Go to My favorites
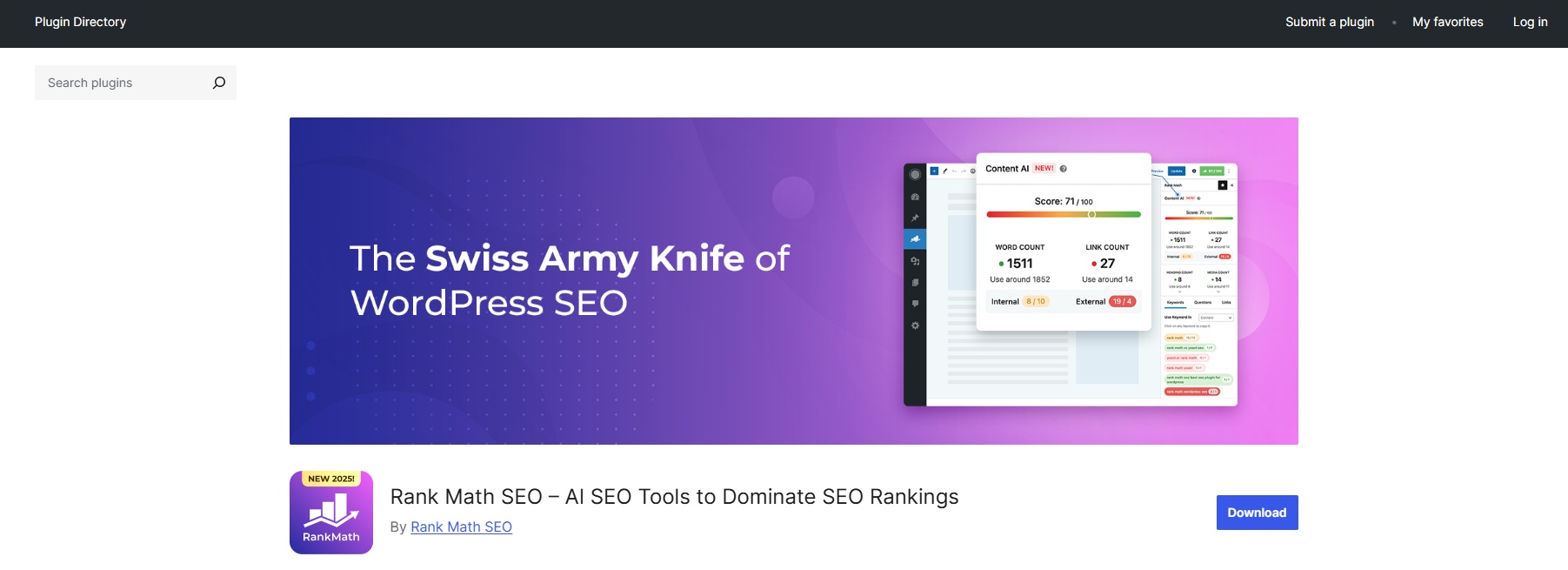 pos(1447,22)
